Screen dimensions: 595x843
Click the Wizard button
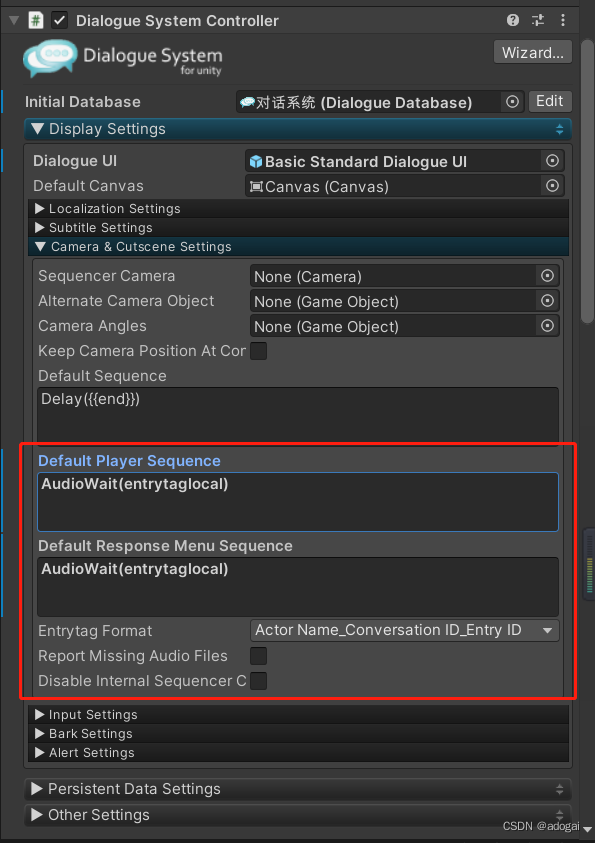[532, 51]
